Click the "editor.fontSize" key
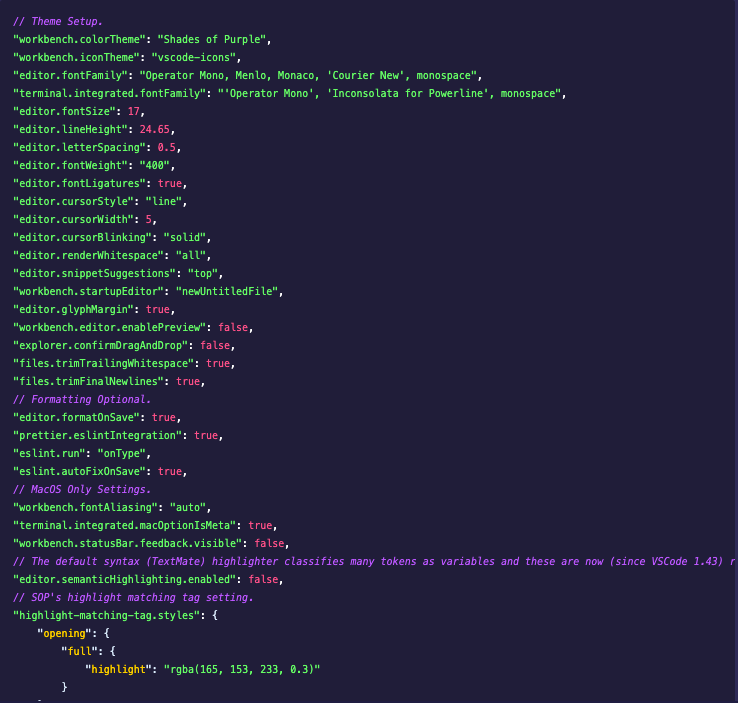The height and width of the screenshot is (703, 738). point(64,112)
